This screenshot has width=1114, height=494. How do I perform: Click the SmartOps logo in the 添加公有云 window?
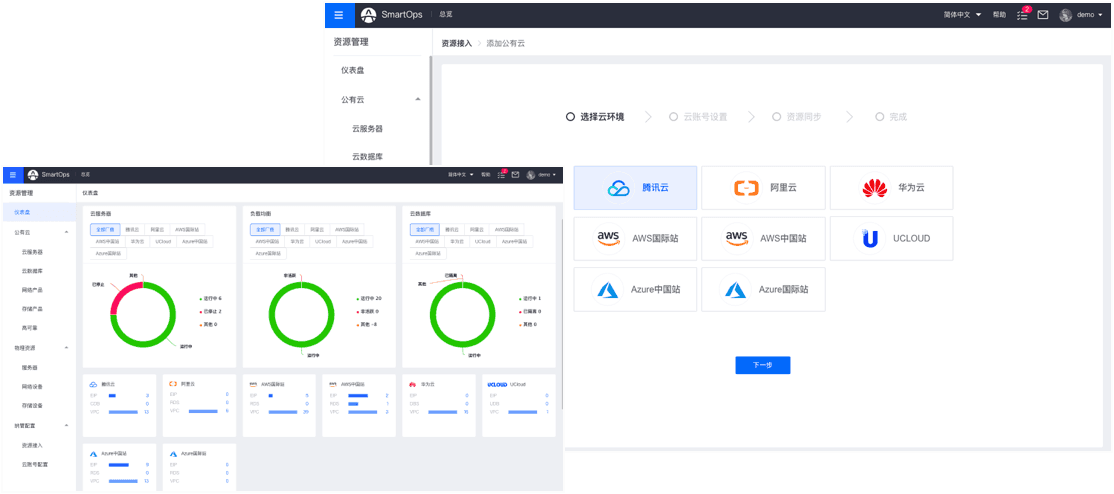click(392, 15)
